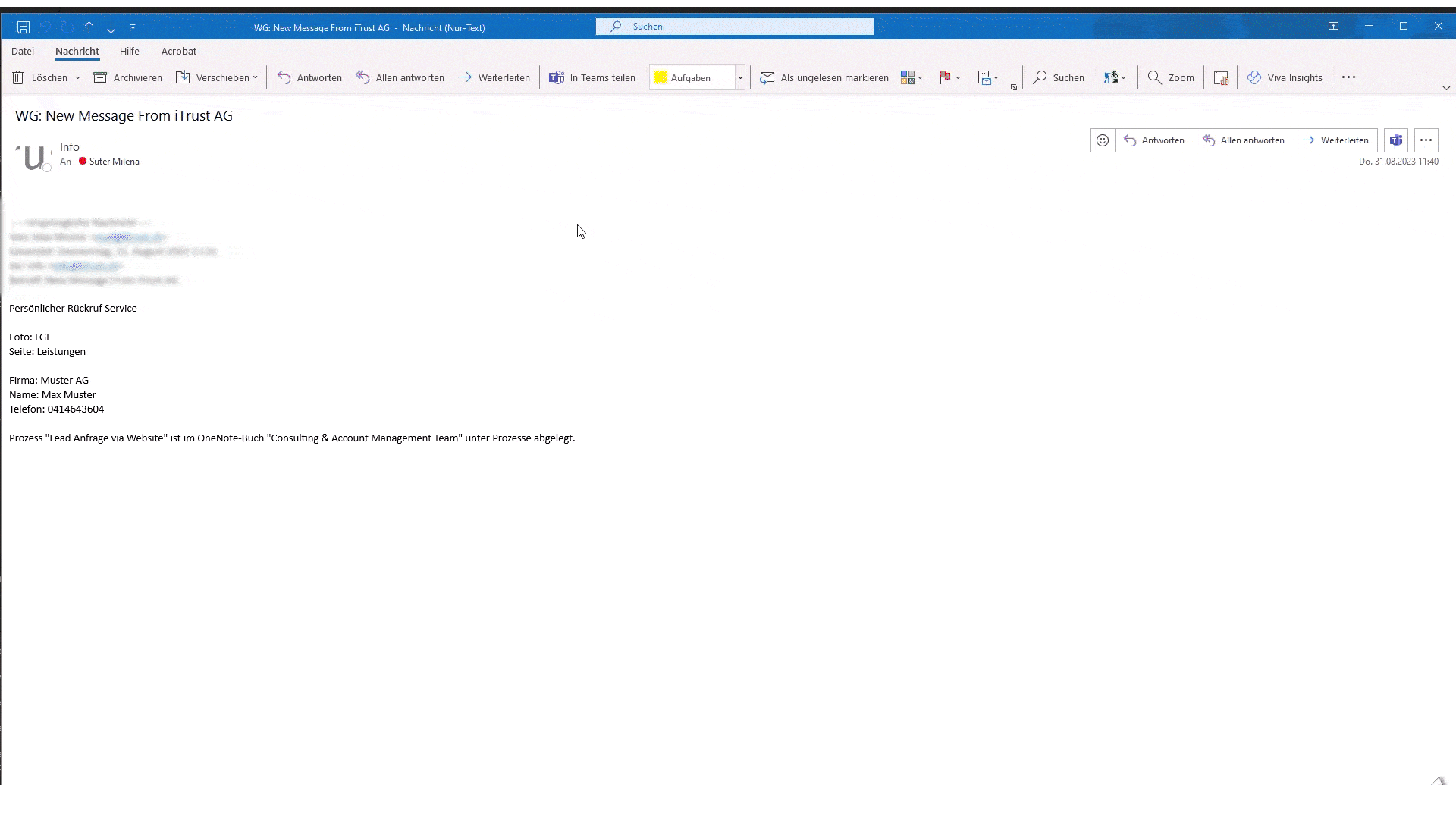The image size is (1456, 819).
Task: Open the red follow-up flag dropdown
Action: click(950, 77)
